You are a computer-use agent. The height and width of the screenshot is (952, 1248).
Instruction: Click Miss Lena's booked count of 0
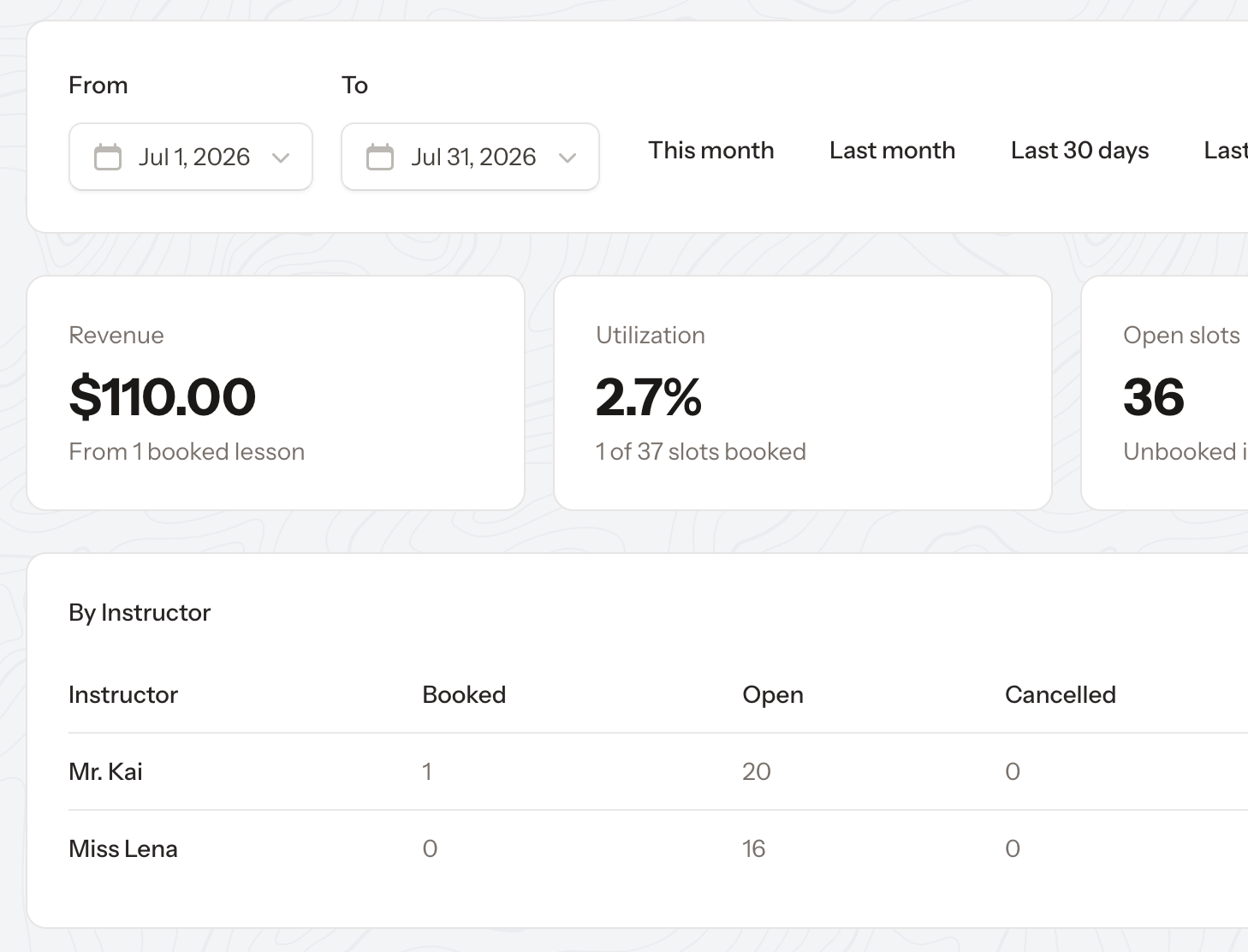click(x=430, y=848)
